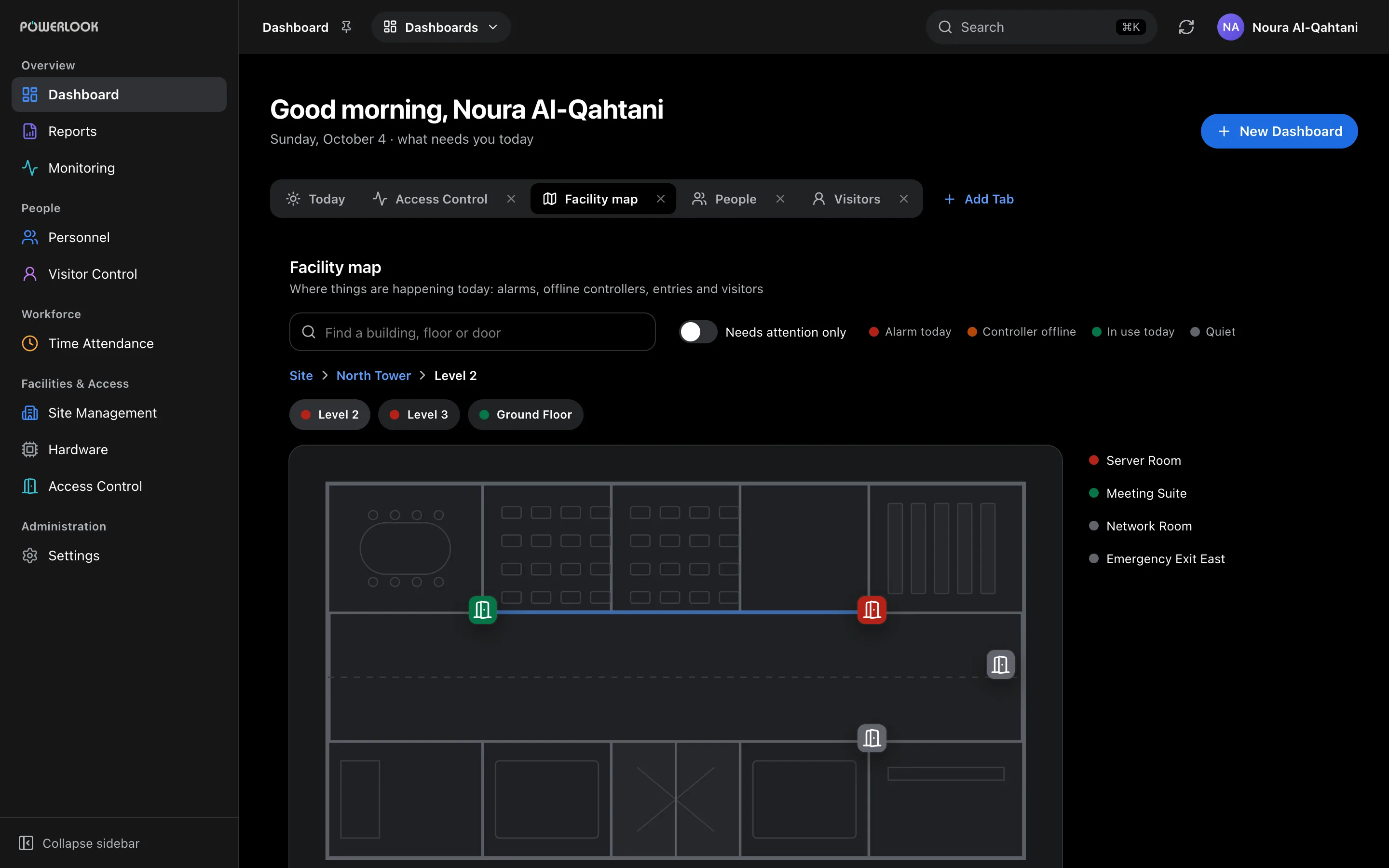This screenshot has width=1389, height=868.
Task: Click the Dashboard grid icon in sidebar
Action: tap(30, 95)
